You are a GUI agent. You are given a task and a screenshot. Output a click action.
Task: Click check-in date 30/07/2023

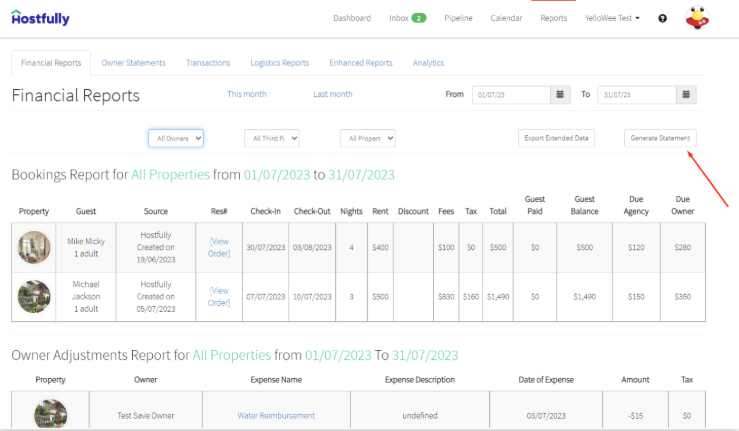point(265,247)
